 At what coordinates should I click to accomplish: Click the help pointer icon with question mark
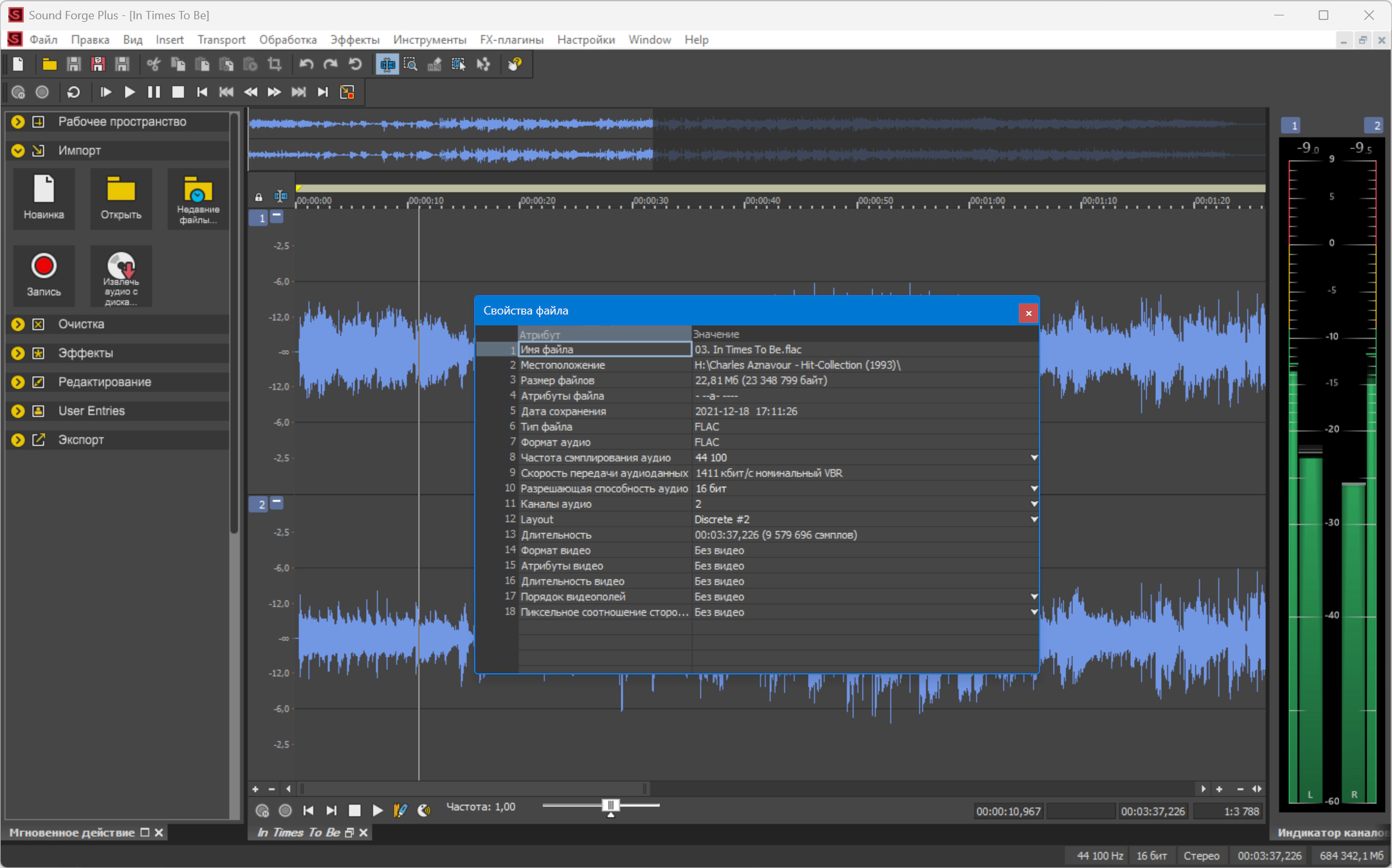(x=515, y=64)
